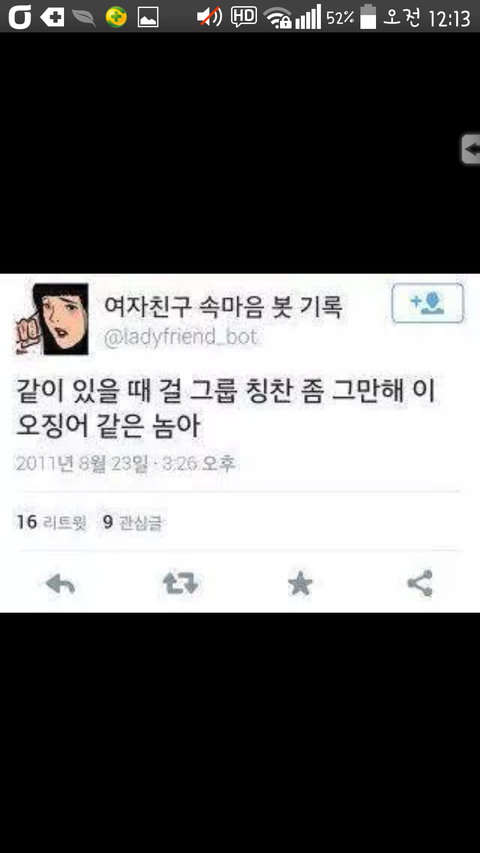Tap the Wi-Fi status icon
The height and width of the screenshot is (853, 480).
pyautogui.click(x=278, y=18)
